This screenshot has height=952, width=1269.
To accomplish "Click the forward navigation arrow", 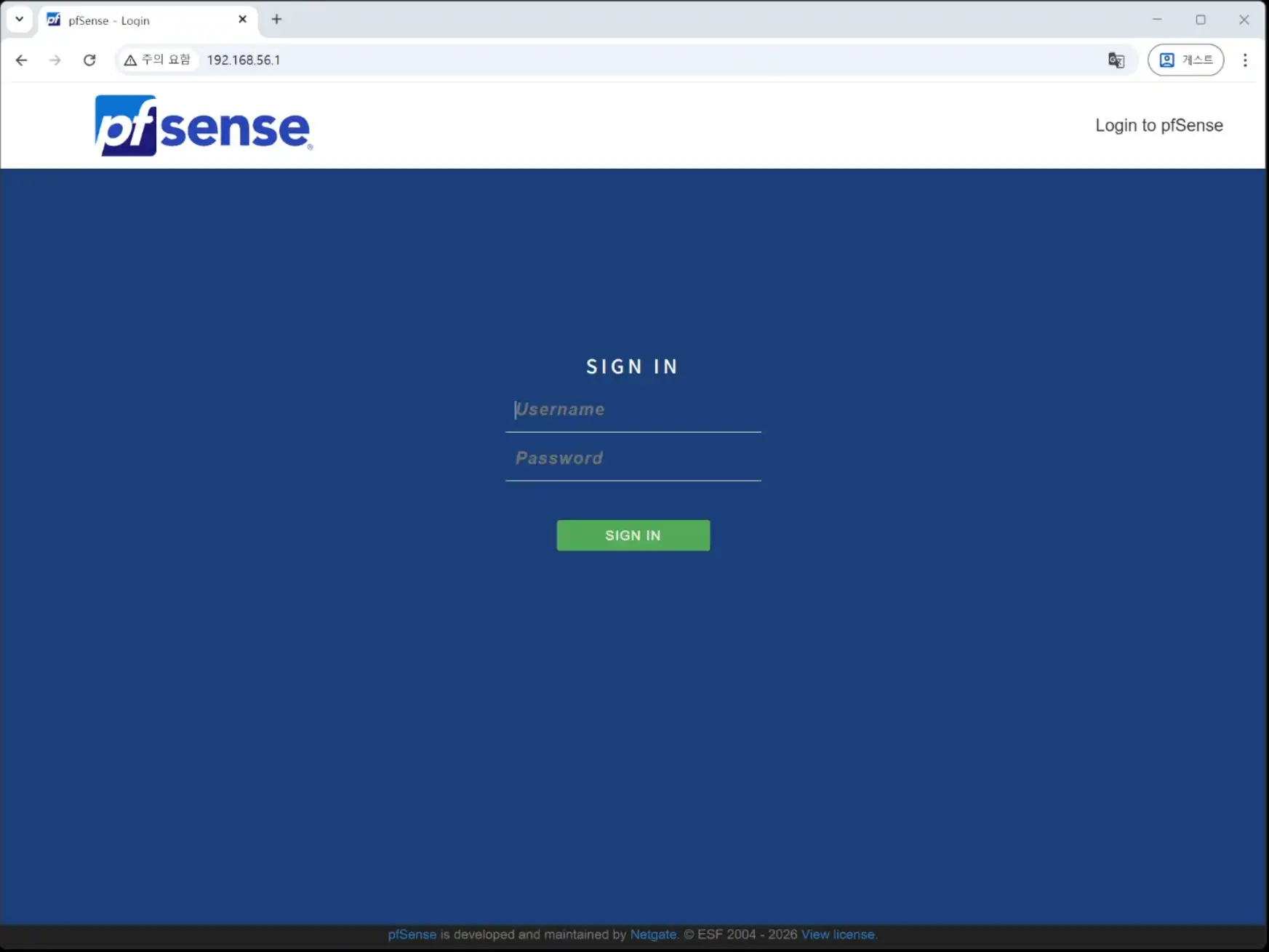I will click(55, 60).
